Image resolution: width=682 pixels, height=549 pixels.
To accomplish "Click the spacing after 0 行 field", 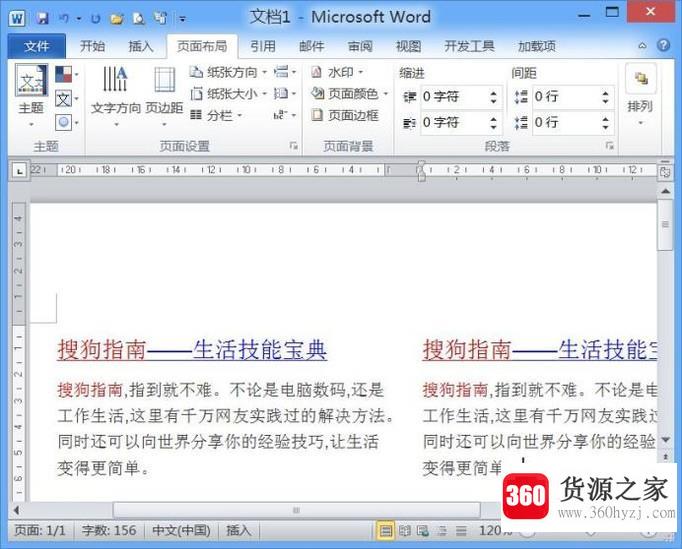I will (x=566, y=123).
